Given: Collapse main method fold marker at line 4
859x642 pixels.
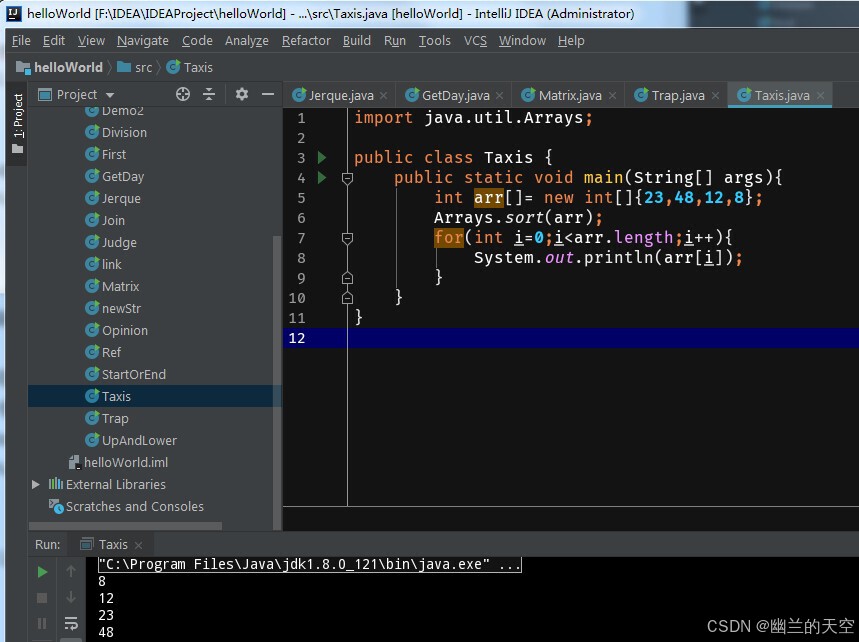Looking at the screenshot, I should (347, 178).
